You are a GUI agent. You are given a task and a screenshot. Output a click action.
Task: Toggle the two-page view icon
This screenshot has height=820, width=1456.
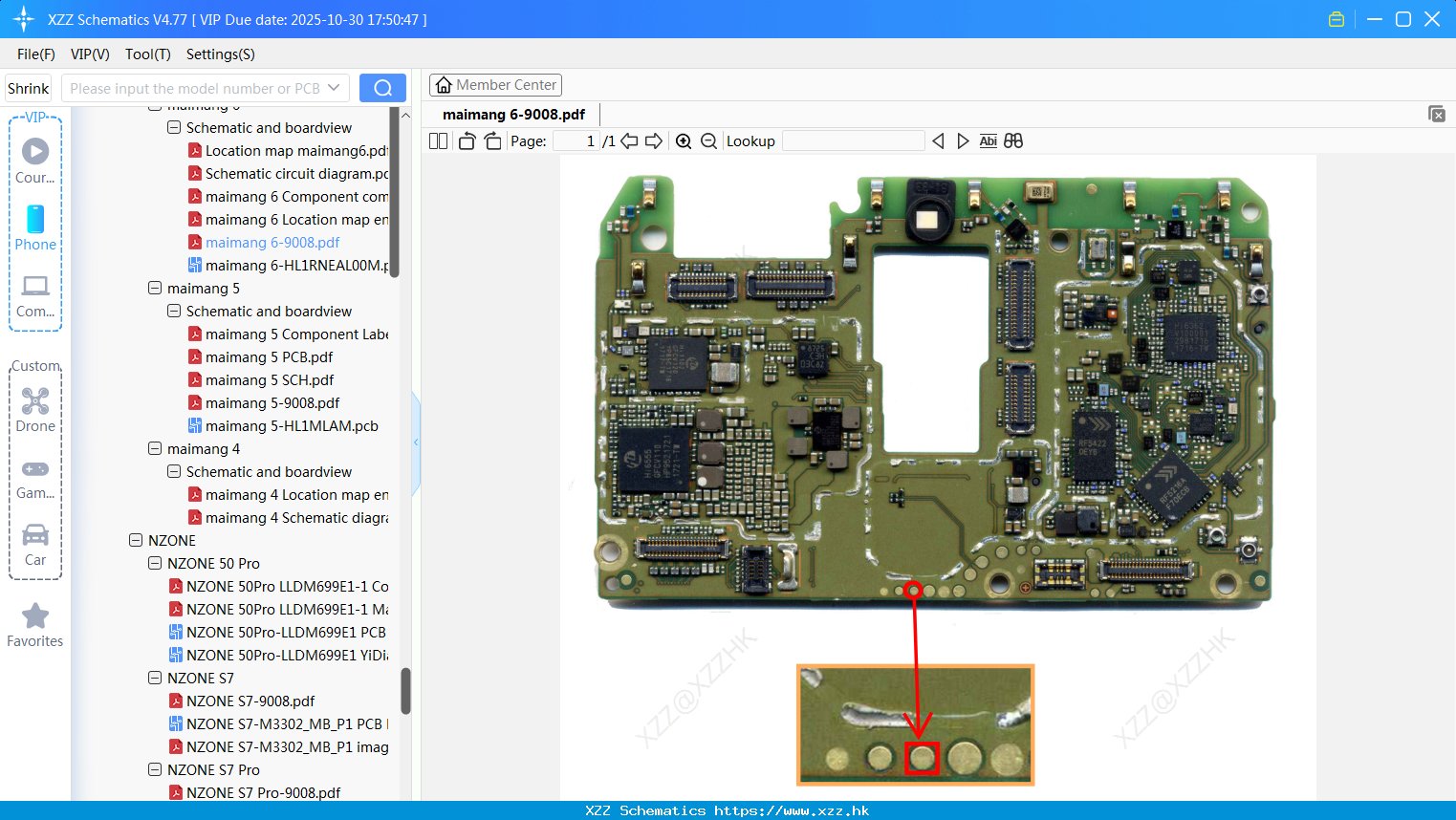438,140
